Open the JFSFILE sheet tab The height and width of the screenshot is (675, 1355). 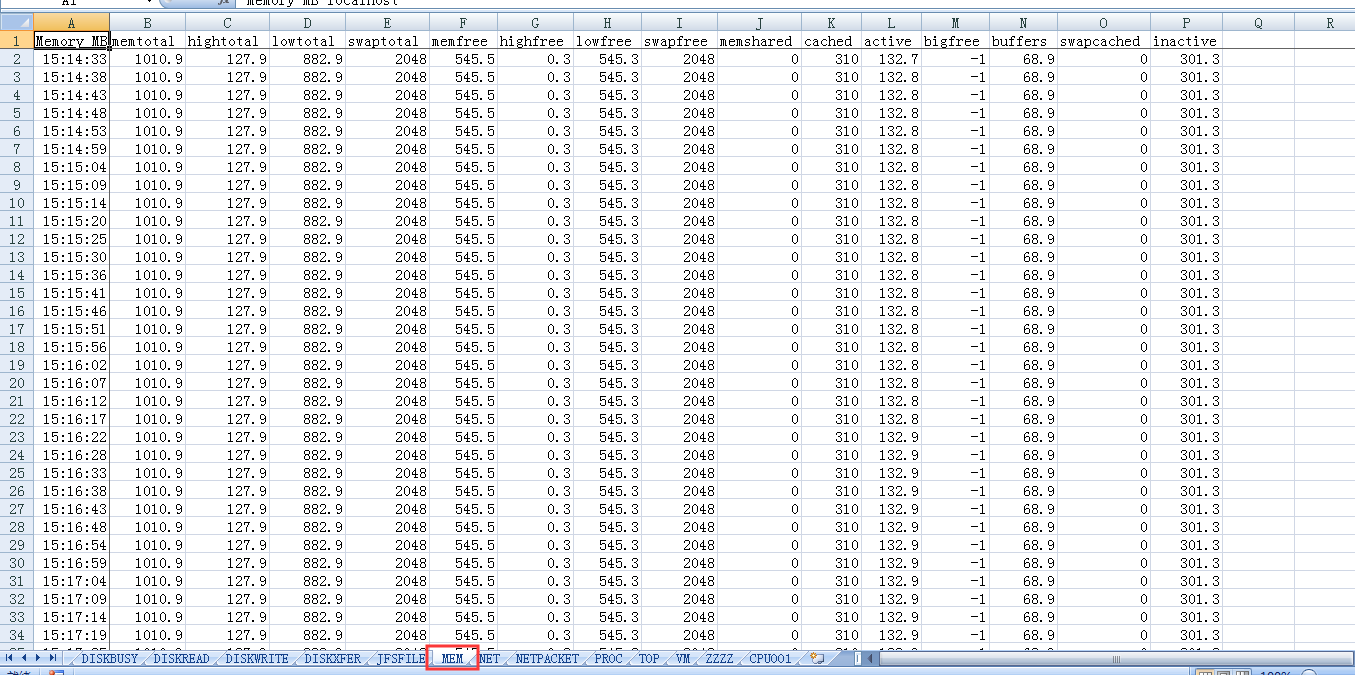(400, 659)
